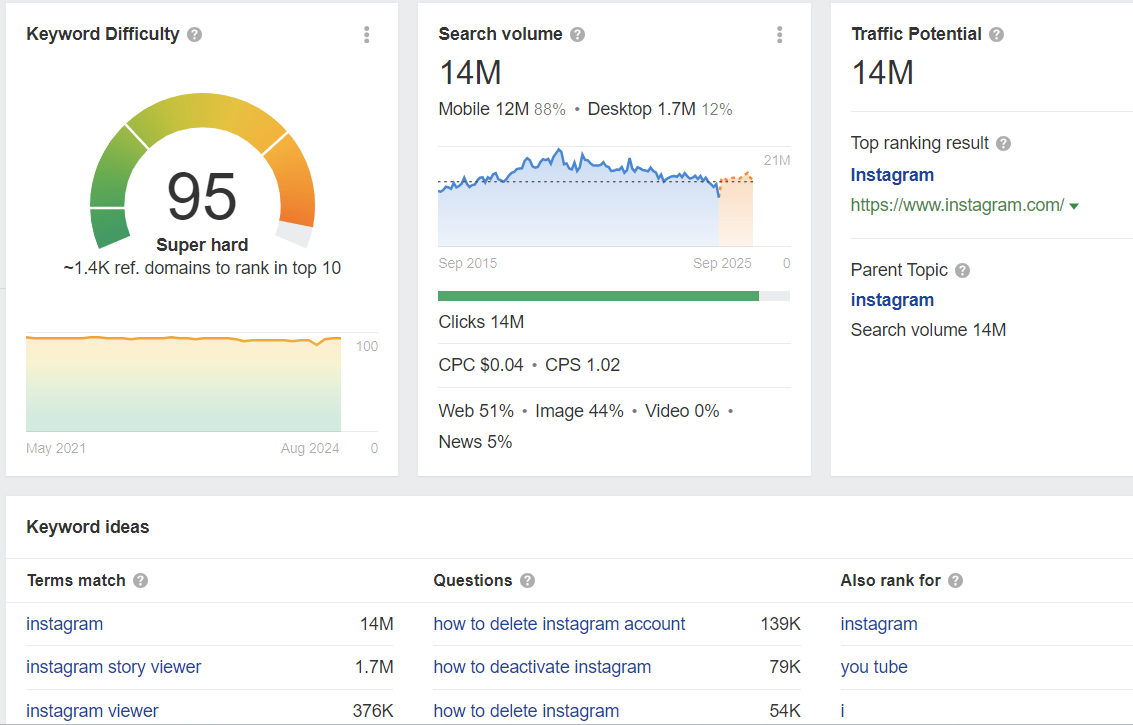Open 'instagram story viewer' keyword link
The height and width of the screenshot is (725, 1133).
(x=113, y=667)
